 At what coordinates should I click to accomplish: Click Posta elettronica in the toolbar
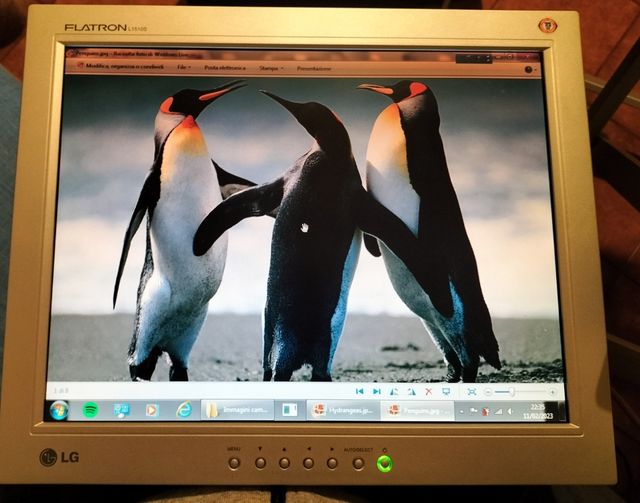[225, 68]
